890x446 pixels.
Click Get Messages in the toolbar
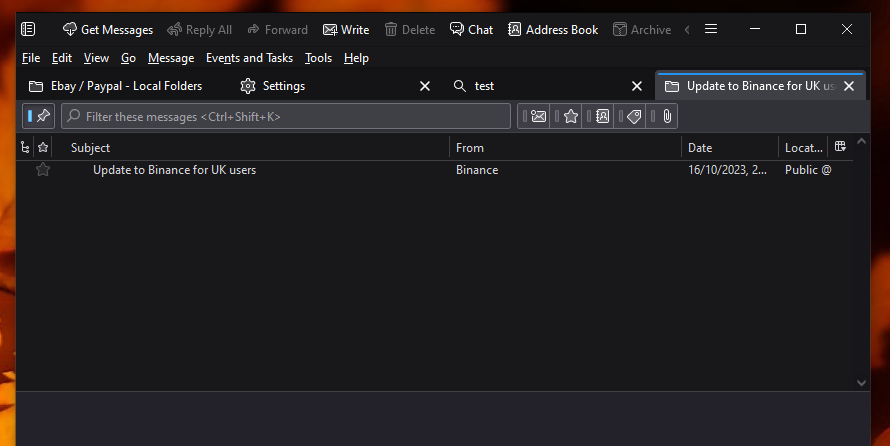pos(107,30)
